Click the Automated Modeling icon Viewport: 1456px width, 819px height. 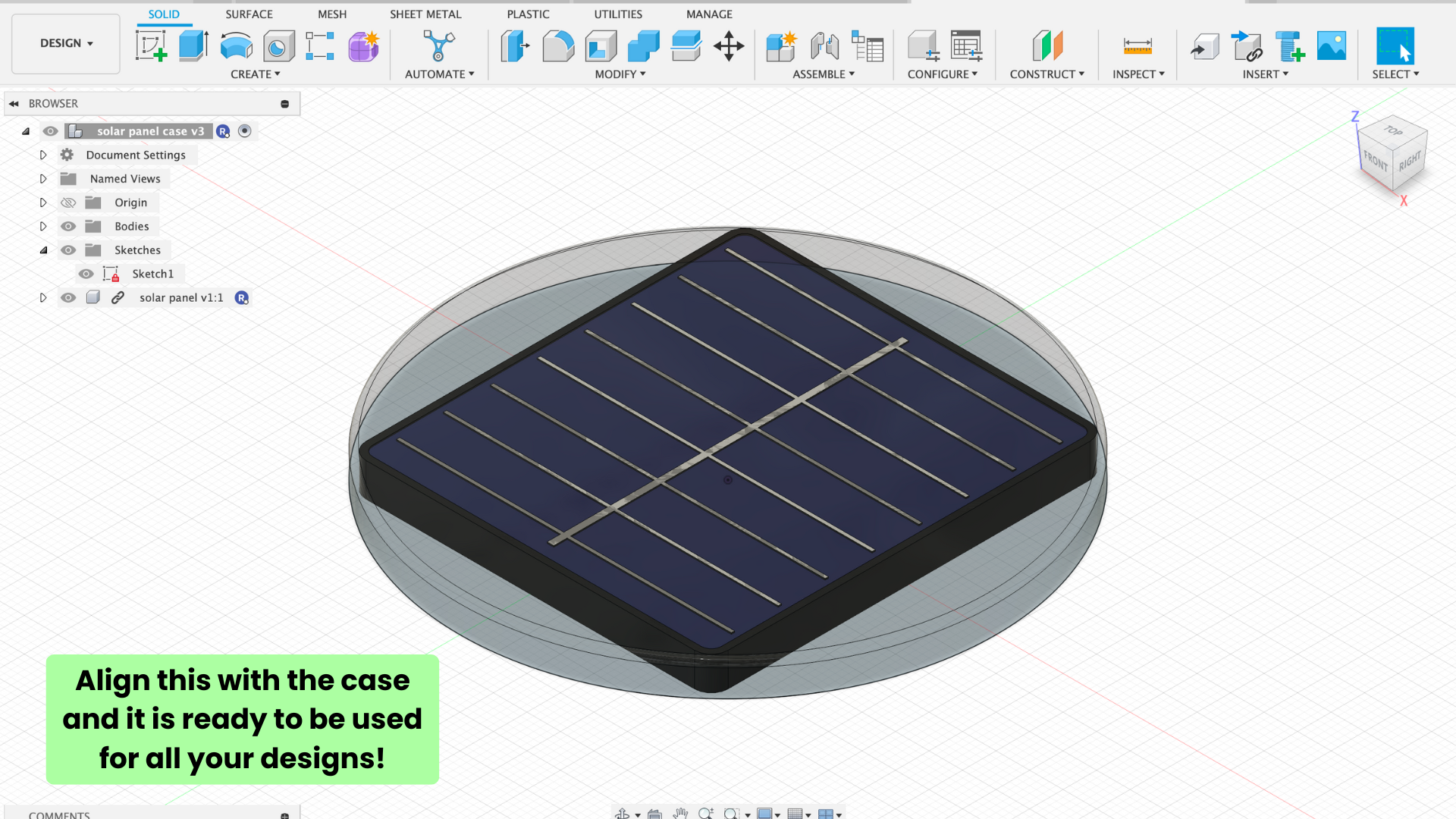click(x=438, y=46)
